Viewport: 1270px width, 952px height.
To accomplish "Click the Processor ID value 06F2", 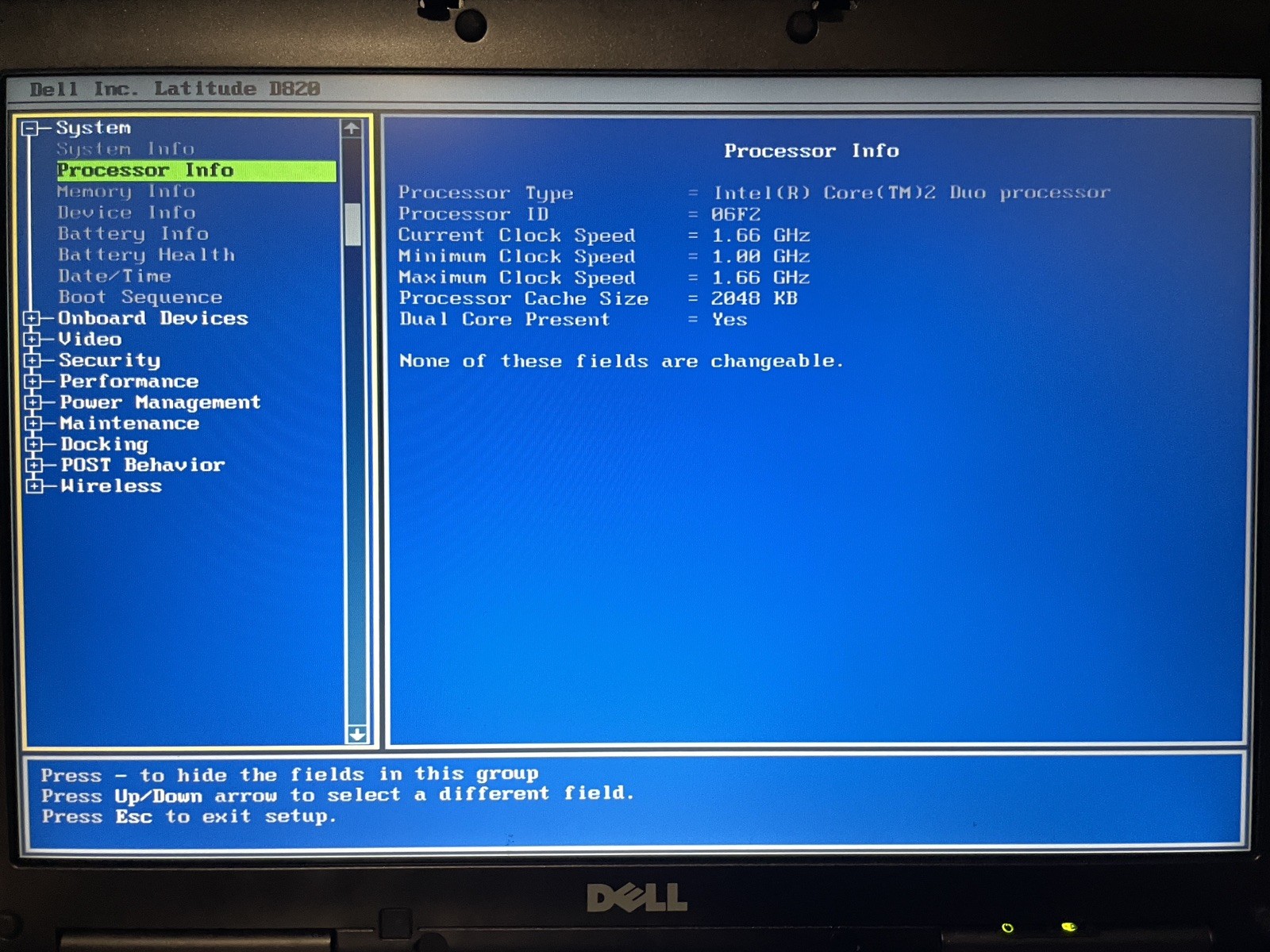I will 736,214.
